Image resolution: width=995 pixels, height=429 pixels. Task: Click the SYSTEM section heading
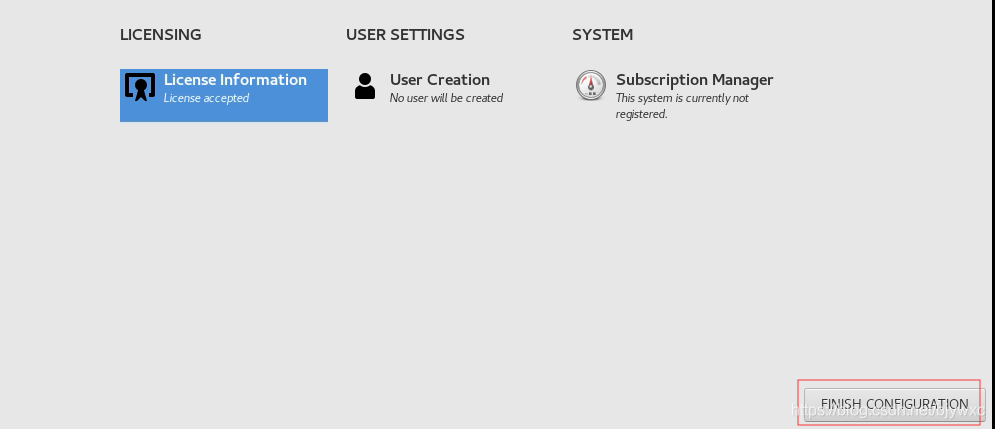602,35
